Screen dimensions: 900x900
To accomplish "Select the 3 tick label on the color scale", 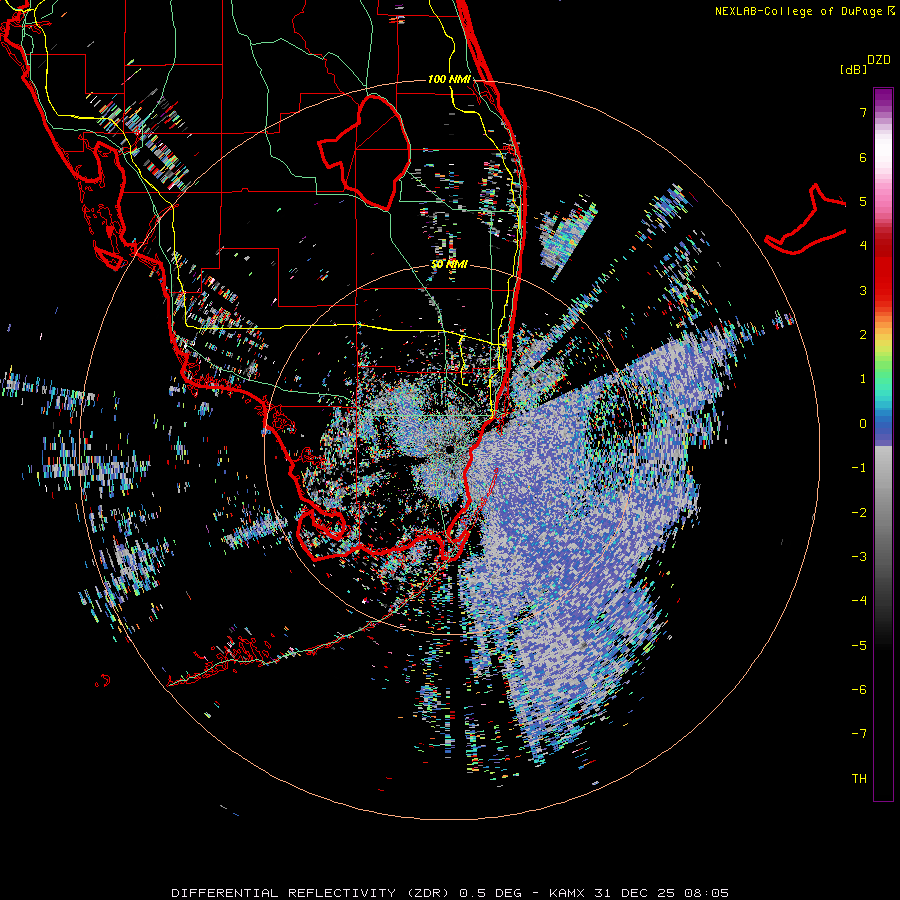I will [x=863, y=290].
